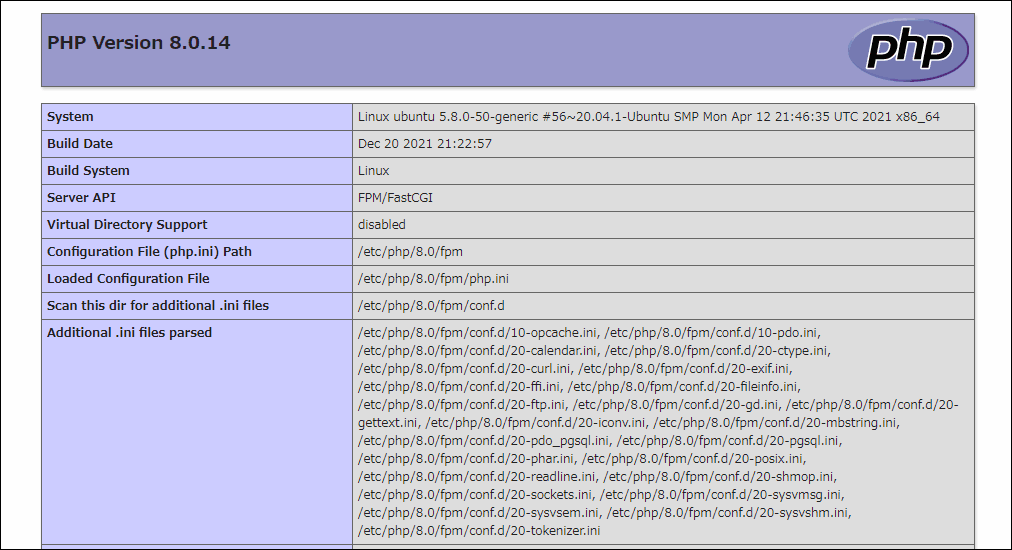Viewport: 1012px width, 550px height.
Task: Click the Linux ubuntu 5.8.0-50-generic system value
Action: (649, 117)
